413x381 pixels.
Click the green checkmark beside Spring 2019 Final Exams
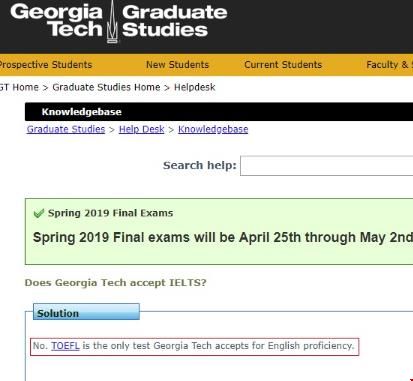(39, 213)
